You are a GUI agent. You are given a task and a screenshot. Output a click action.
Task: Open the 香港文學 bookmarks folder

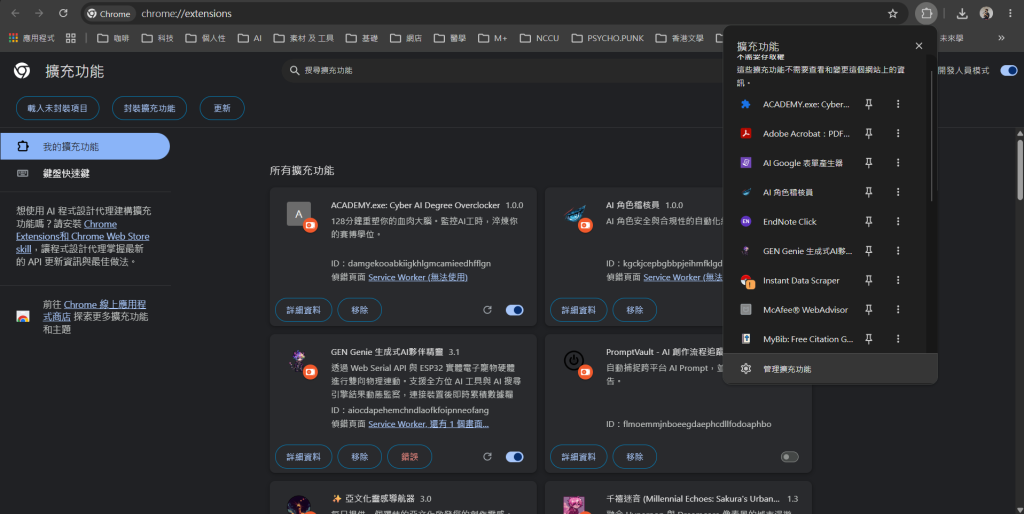click(x=680, y=38)
